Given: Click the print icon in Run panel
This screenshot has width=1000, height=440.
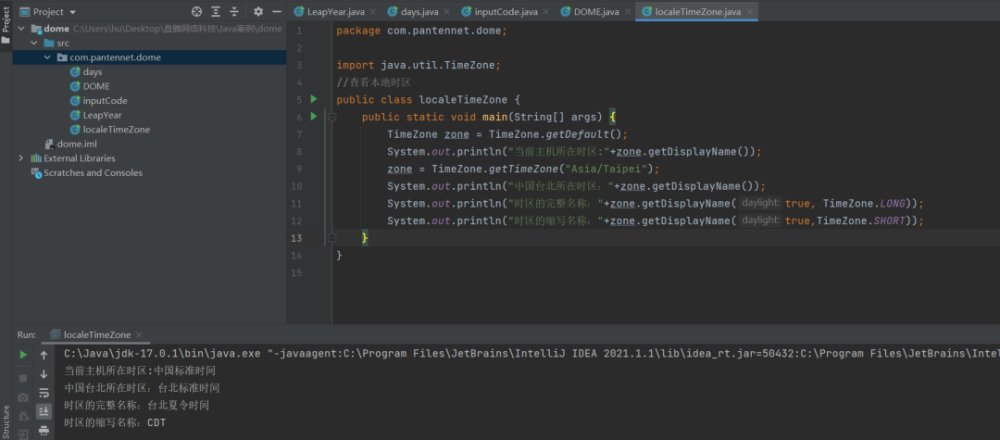Looking at the screenshot, I should [44, 430].
